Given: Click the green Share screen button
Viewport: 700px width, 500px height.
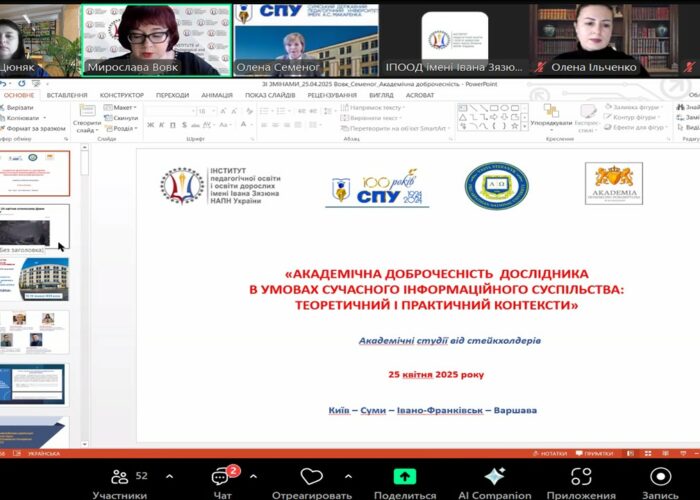Looking at the screenshot, I should pos(404,477).
